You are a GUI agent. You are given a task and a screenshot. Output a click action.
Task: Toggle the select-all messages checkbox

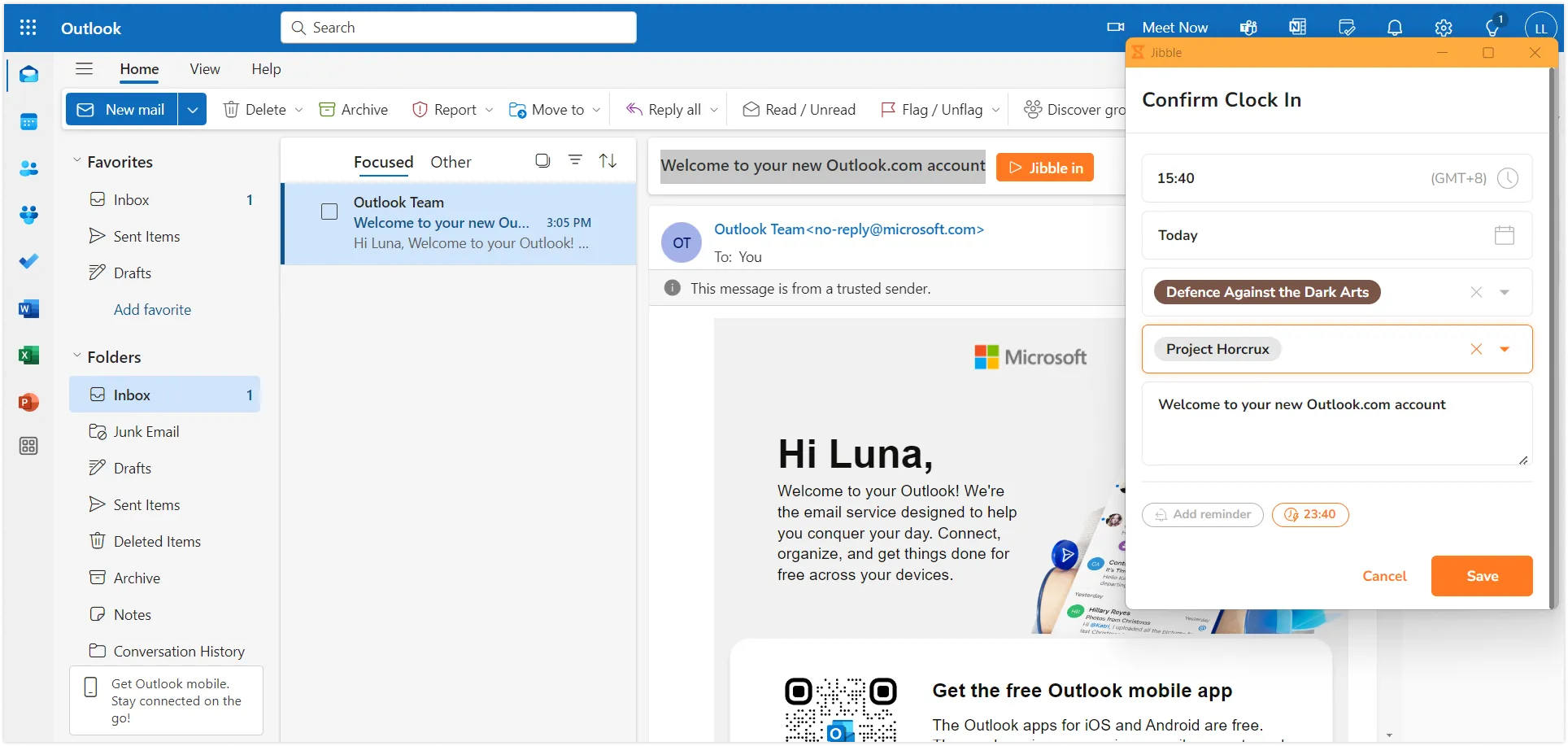point(542,161)
